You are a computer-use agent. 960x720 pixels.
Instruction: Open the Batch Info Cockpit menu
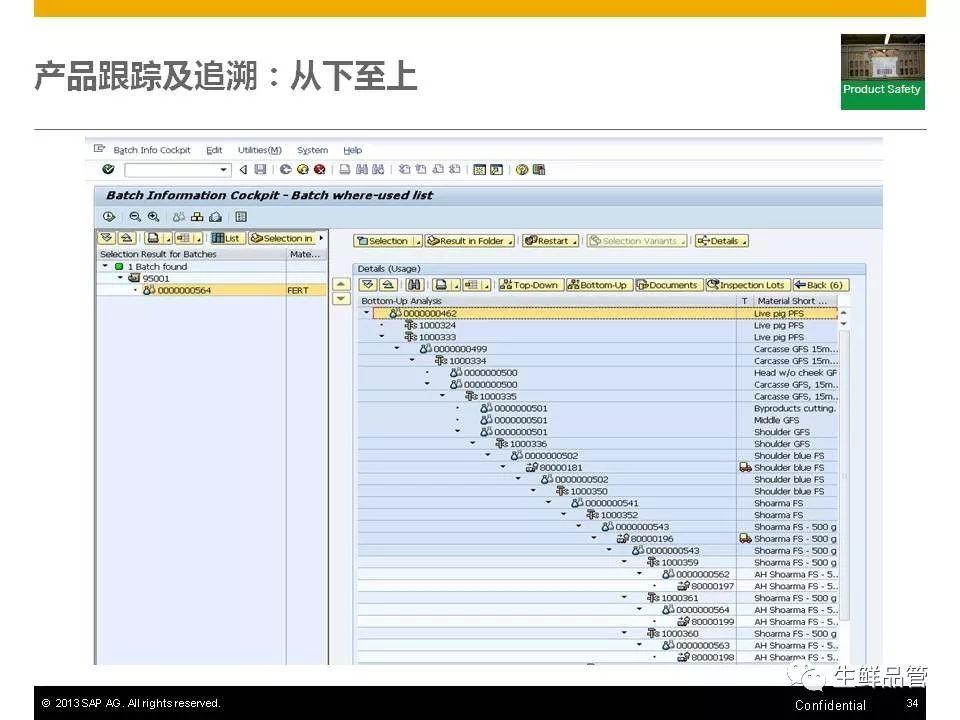[151, 150]
